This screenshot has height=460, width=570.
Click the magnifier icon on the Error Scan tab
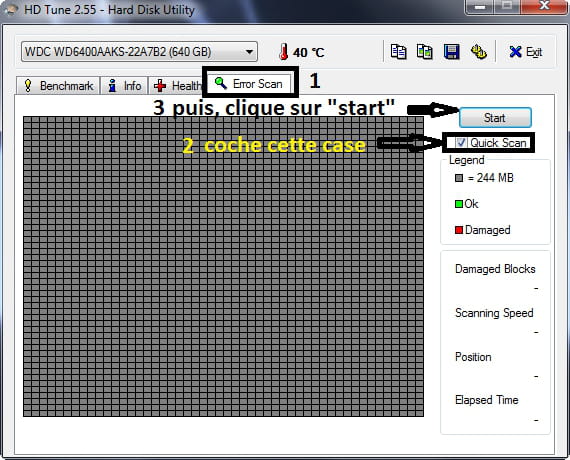pyautogui.click(x=221, y=83)
